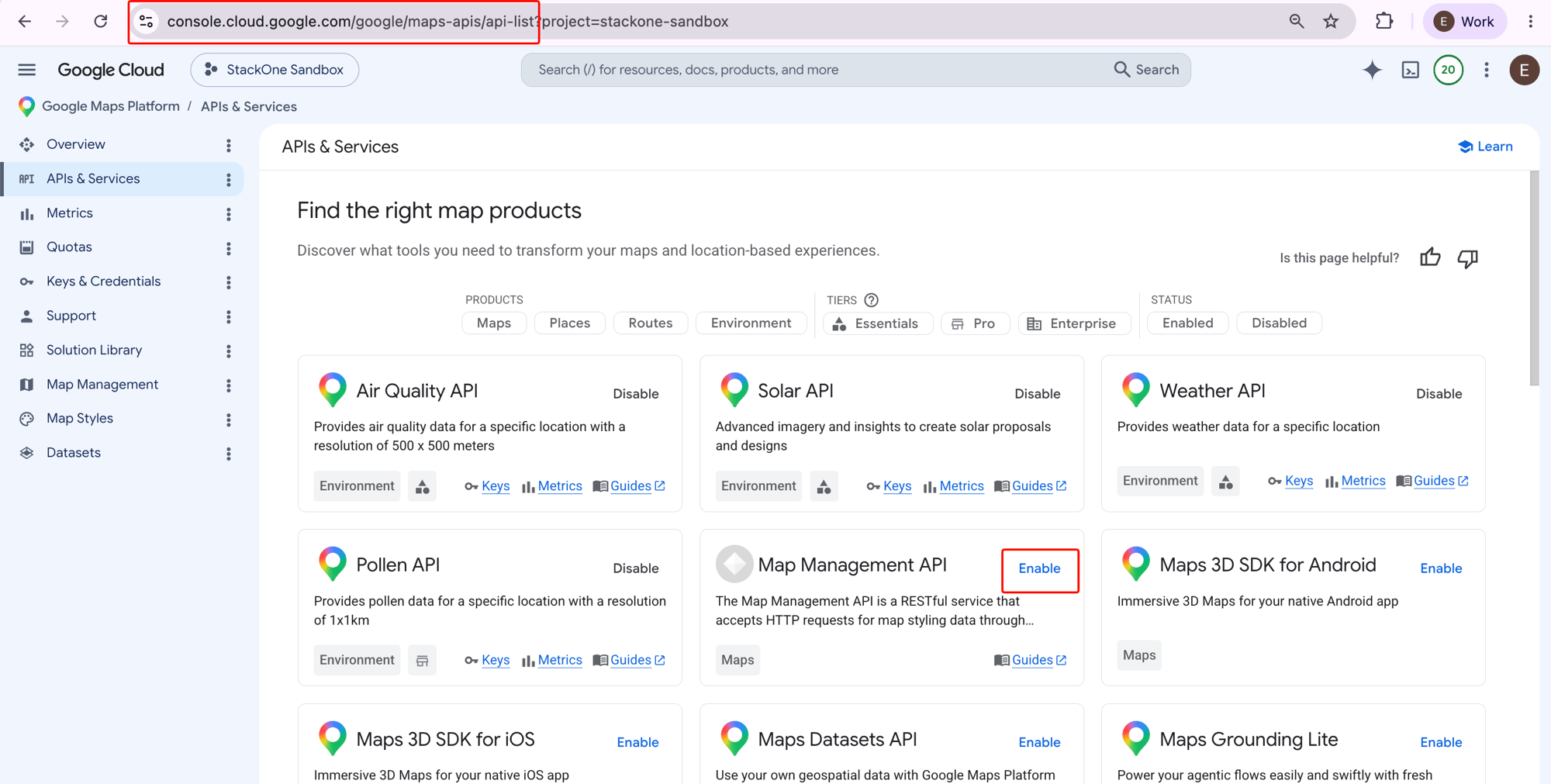1551x784 pixels.
Task: Activate Cloud Shell terminal icon
Action: click(1411, 70)
